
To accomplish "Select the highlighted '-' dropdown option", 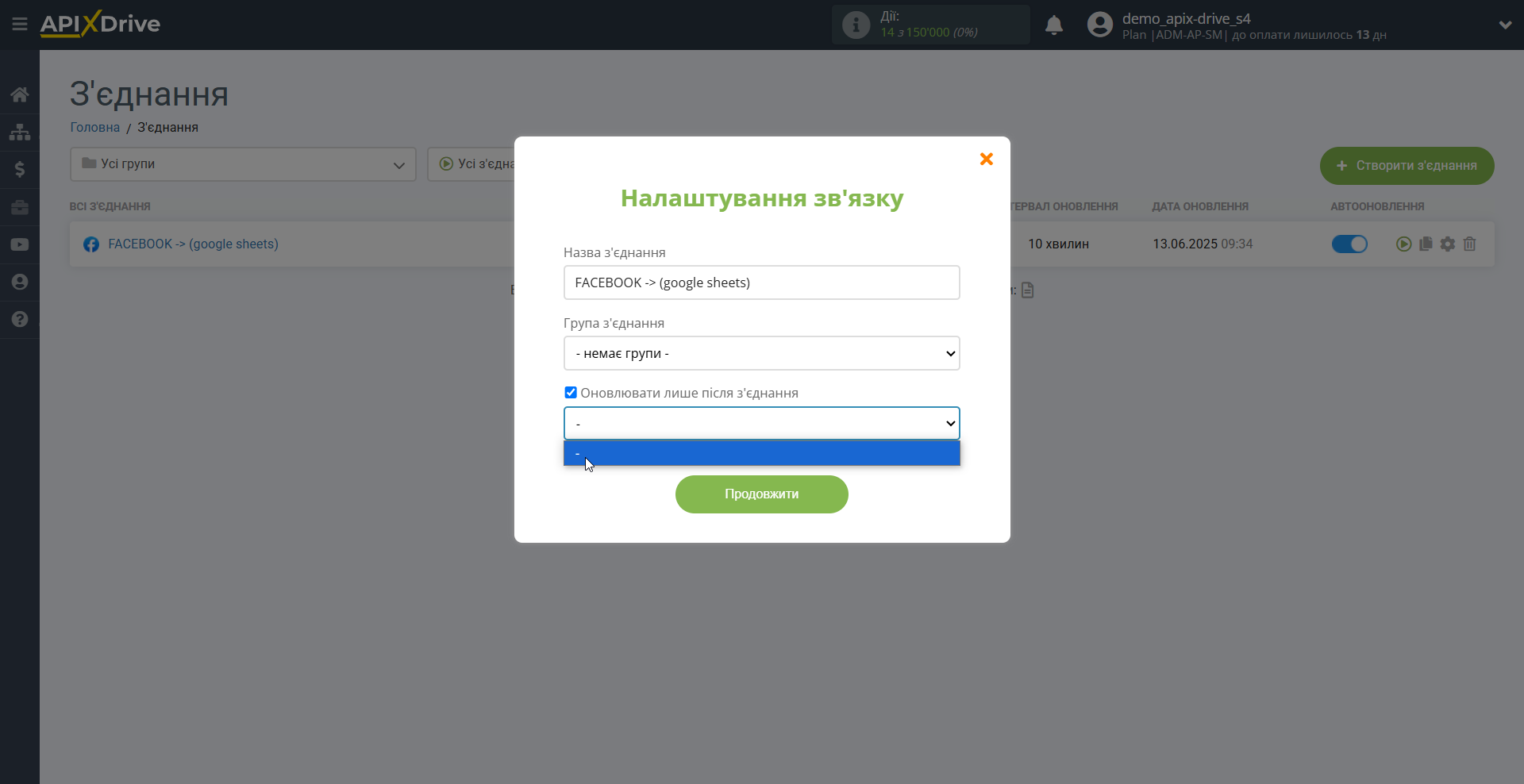I will (762, 453).
